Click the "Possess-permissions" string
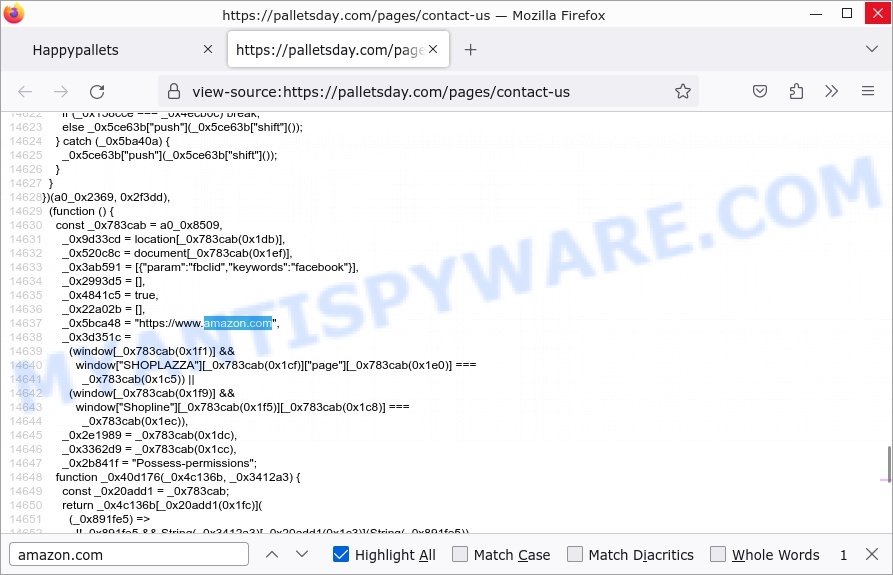 (x=192, y=463)
